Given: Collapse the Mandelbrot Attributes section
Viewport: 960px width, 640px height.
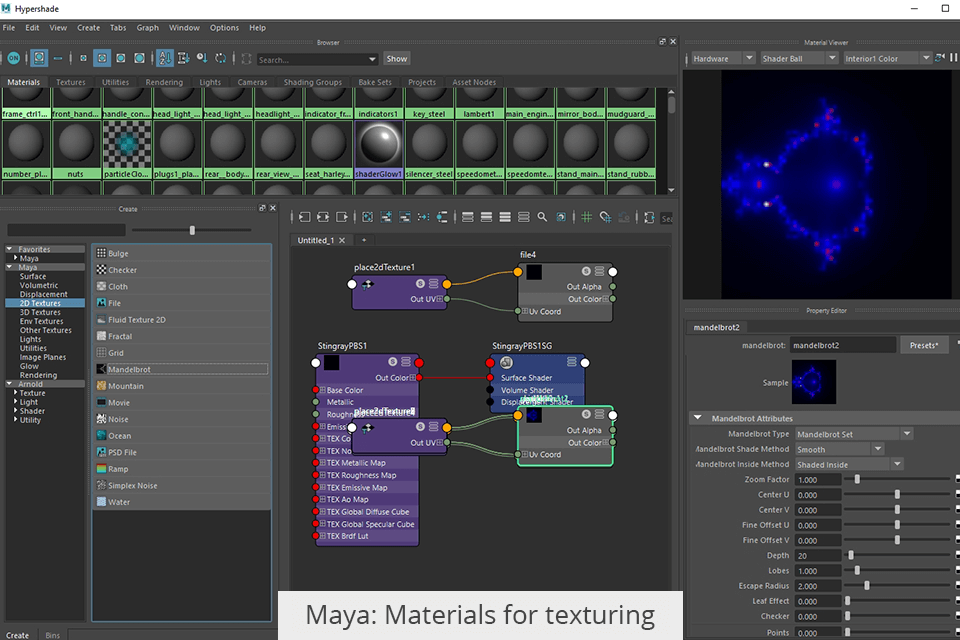Looking at the screenshot, I should click(697, 418).
